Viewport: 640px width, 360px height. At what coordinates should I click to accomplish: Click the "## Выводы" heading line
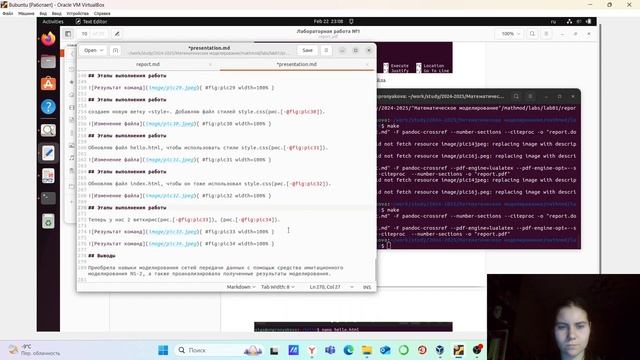click(102, 256)
